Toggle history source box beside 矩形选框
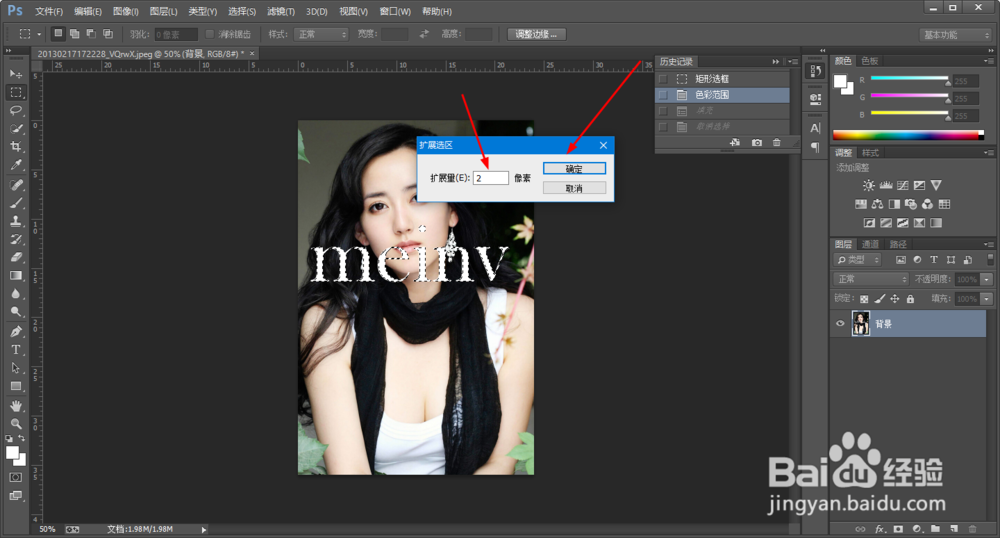 [663, 78]
